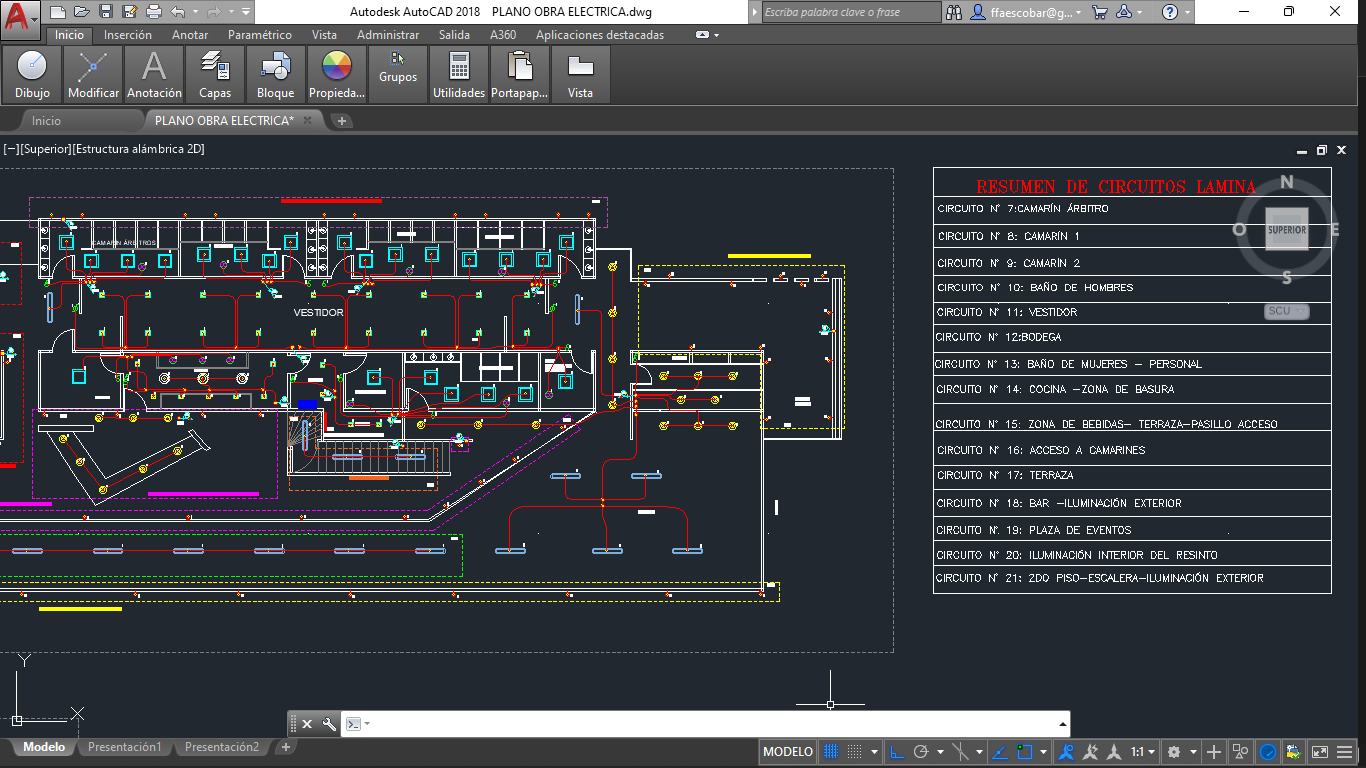Toggle the drawing grid display

point(830,752)
